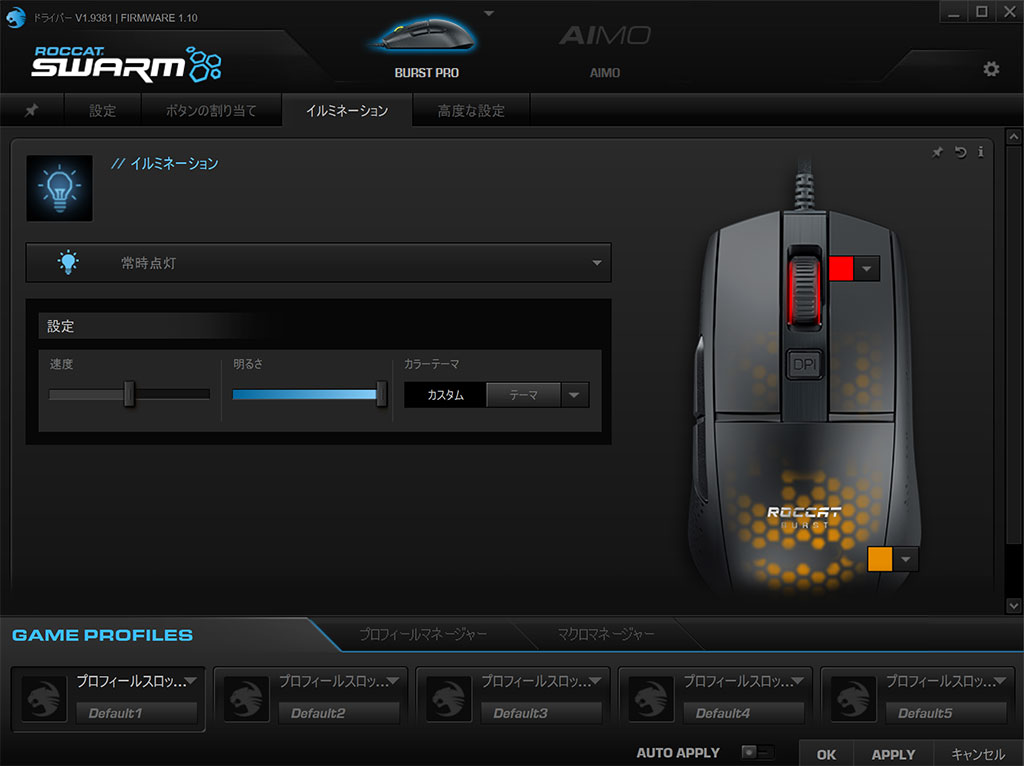This screenshot has height=766, width=1024.
Task: Click the scrollbar up arrow
Action: coord(1013,136)
